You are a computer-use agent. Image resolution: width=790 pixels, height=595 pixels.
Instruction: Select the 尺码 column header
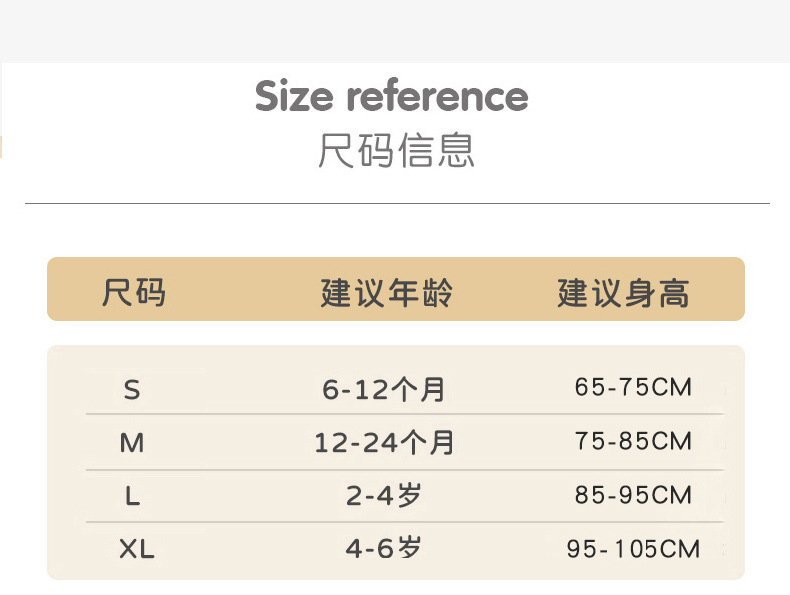tap(133, 293)
